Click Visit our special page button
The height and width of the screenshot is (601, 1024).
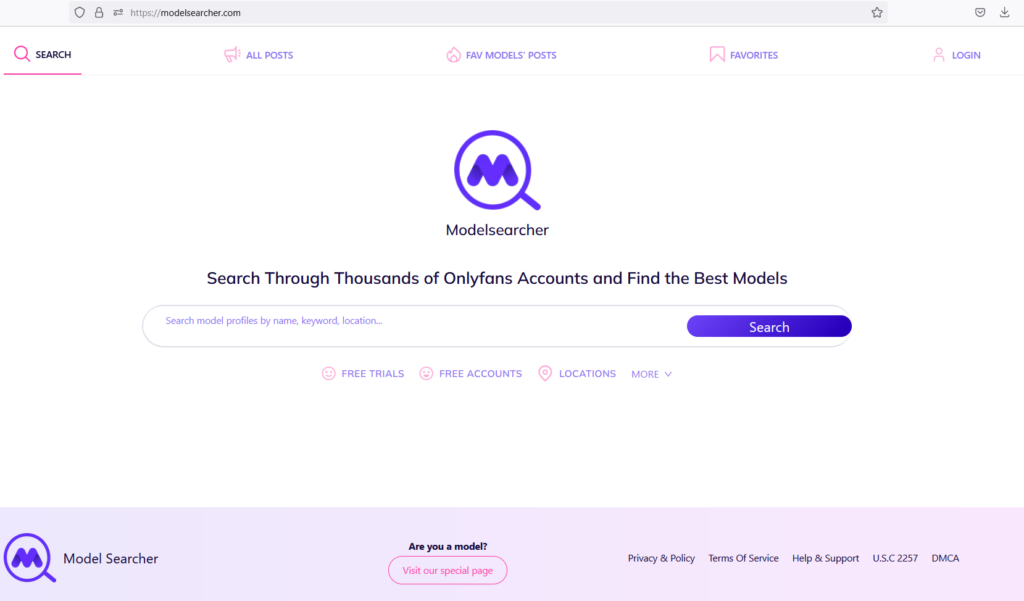pyautogui.click(x=447, y=570)
